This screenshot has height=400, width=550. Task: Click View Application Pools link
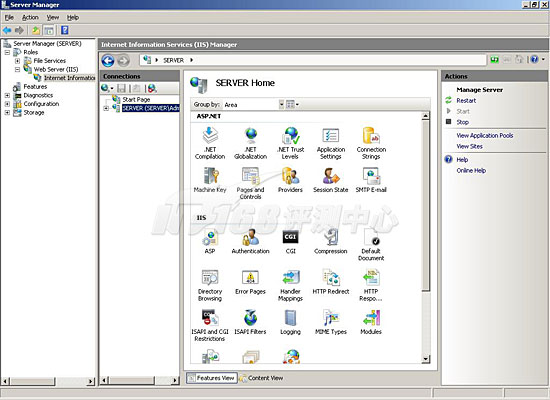tap(485, 135)
